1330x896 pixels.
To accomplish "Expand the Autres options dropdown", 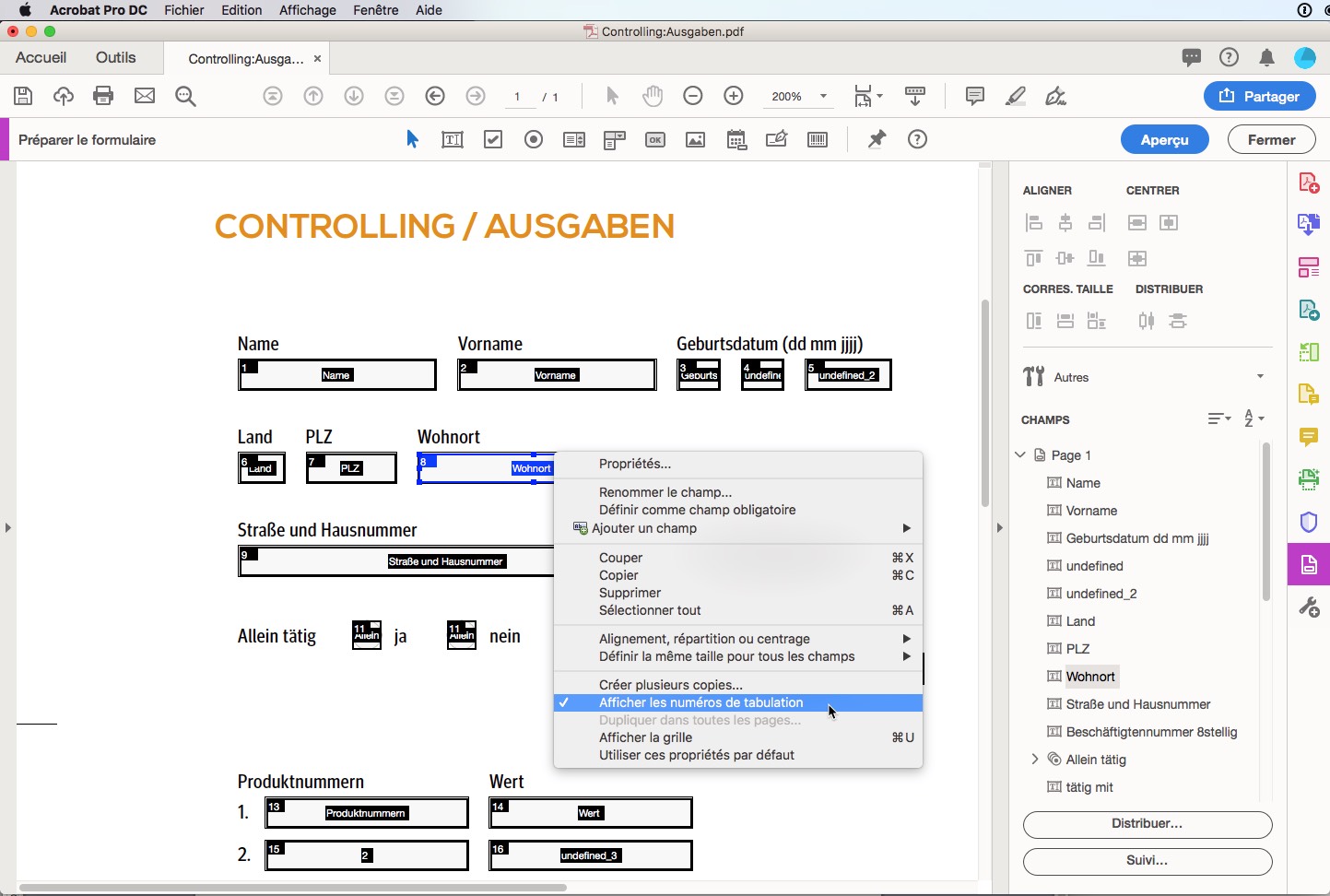I will tap(1260, 376).
